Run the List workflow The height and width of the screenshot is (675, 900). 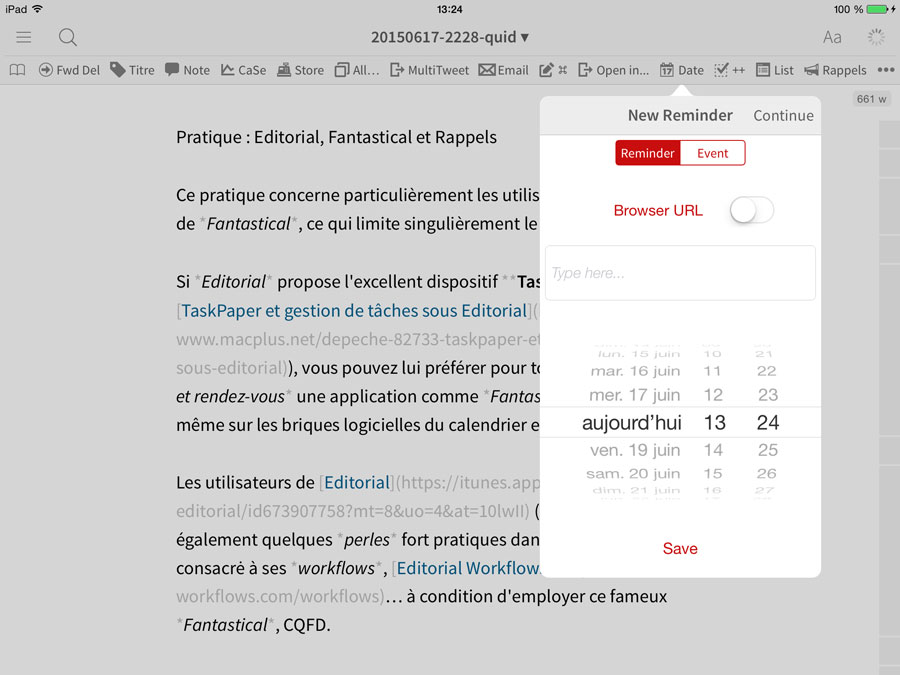(774, 70)
